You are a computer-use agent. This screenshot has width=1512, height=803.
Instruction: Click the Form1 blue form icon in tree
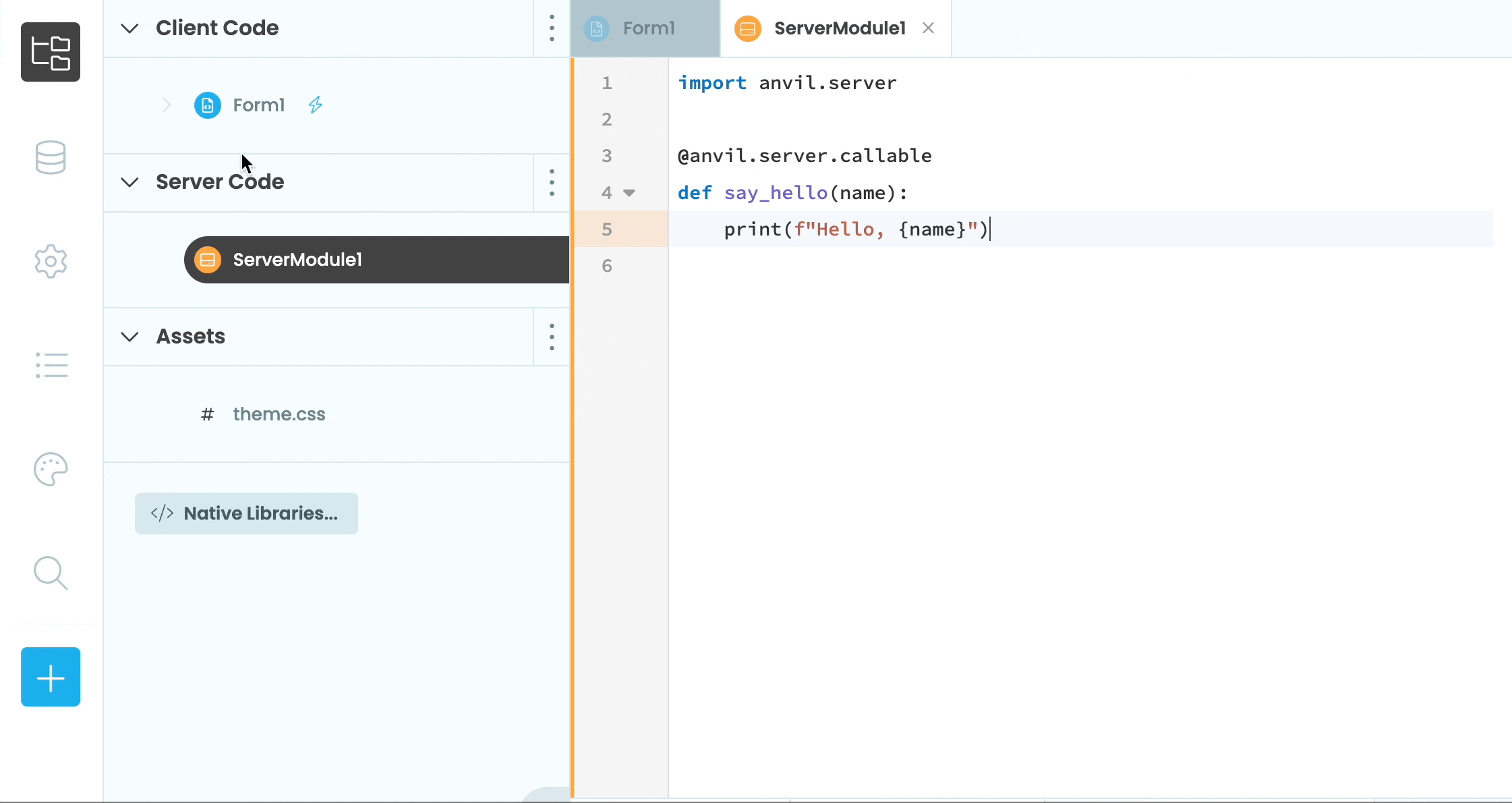pos(208,105)
